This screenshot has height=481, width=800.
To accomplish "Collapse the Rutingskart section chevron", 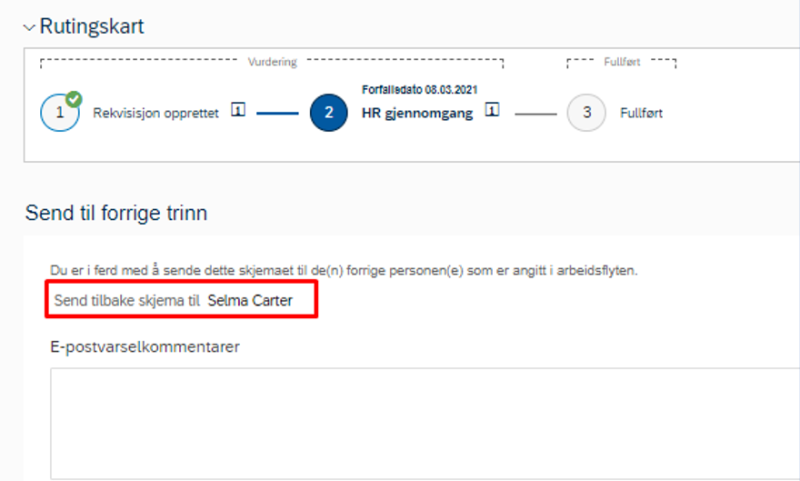I will pos(29,28).
